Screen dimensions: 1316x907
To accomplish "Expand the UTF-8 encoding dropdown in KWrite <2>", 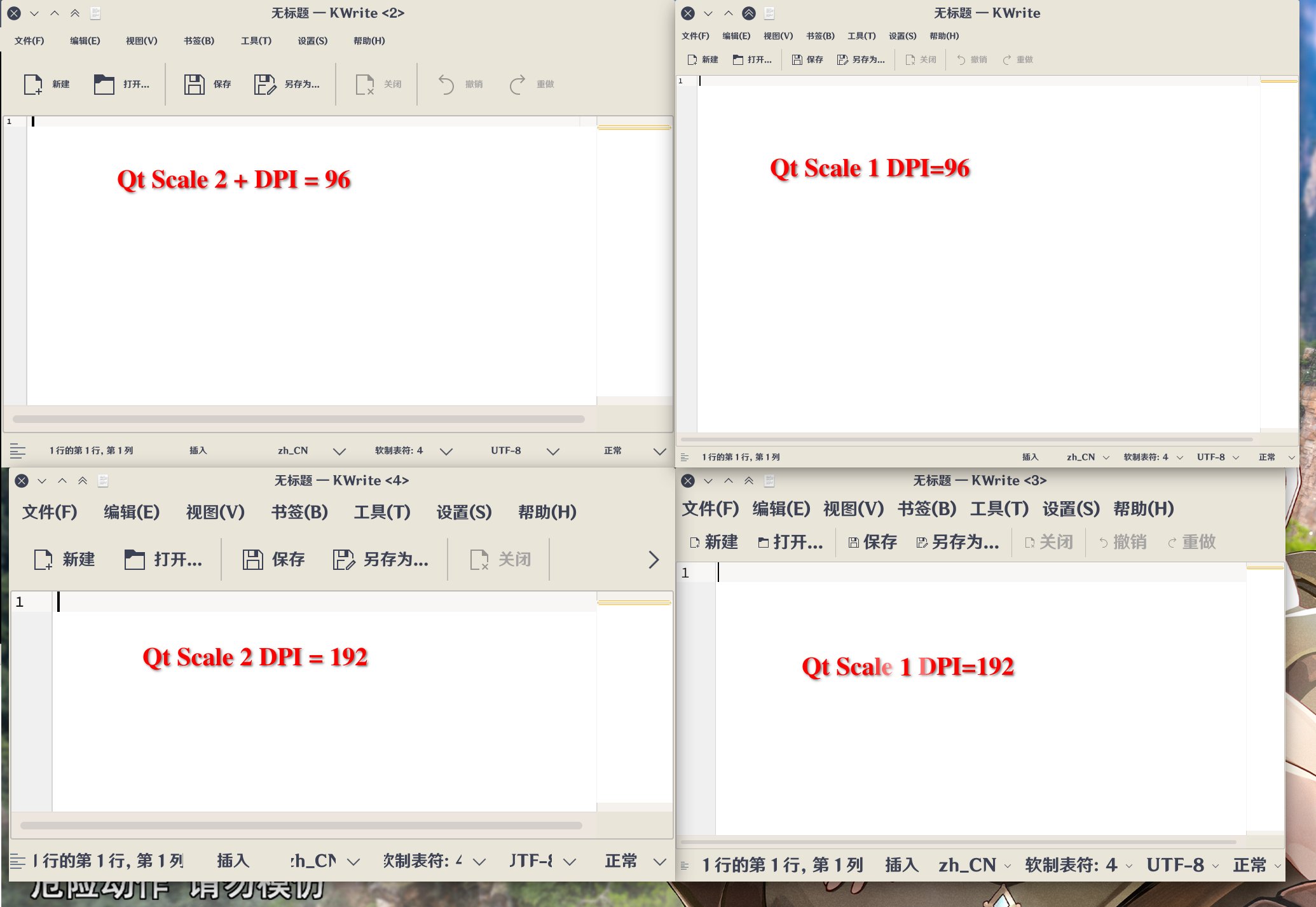I will pyautogui.click(x=553, y=451).
